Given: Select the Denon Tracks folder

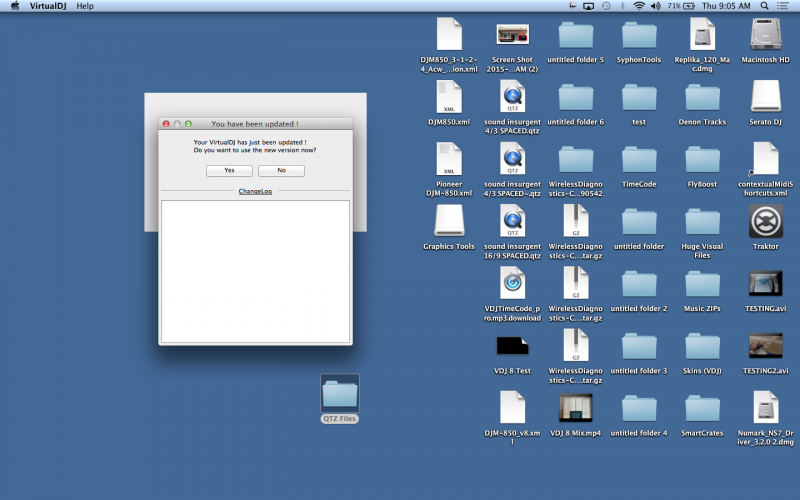Looking at the screenshot, I should click(x=702, y=97).
